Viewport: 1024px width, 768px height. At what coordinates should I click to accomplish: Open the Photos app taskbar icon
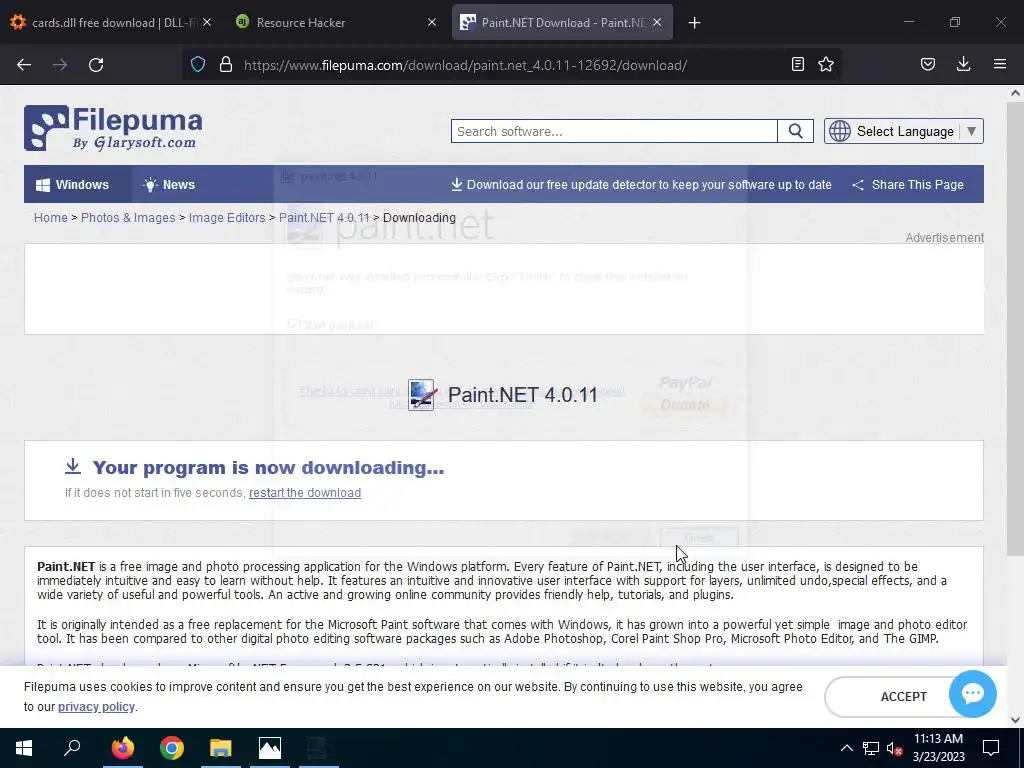270,748
